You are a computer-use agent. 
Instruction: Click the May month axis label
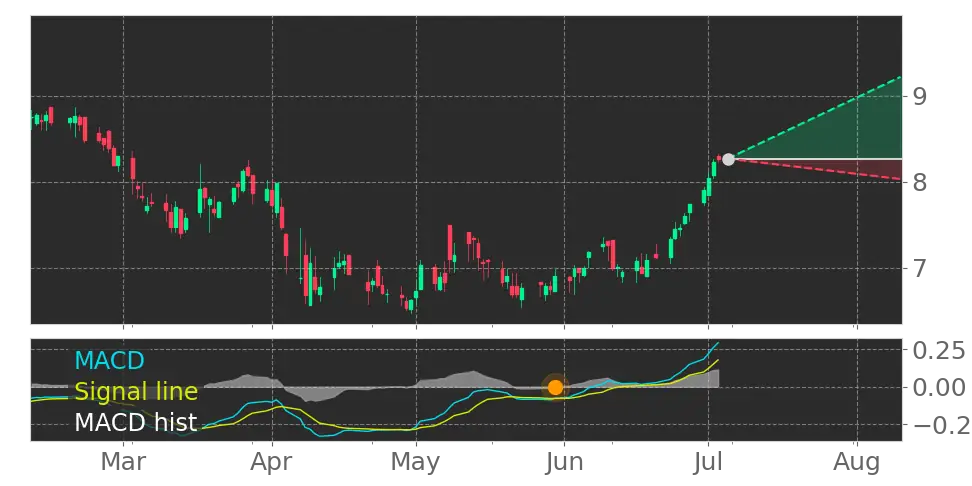tap(416, 463)
